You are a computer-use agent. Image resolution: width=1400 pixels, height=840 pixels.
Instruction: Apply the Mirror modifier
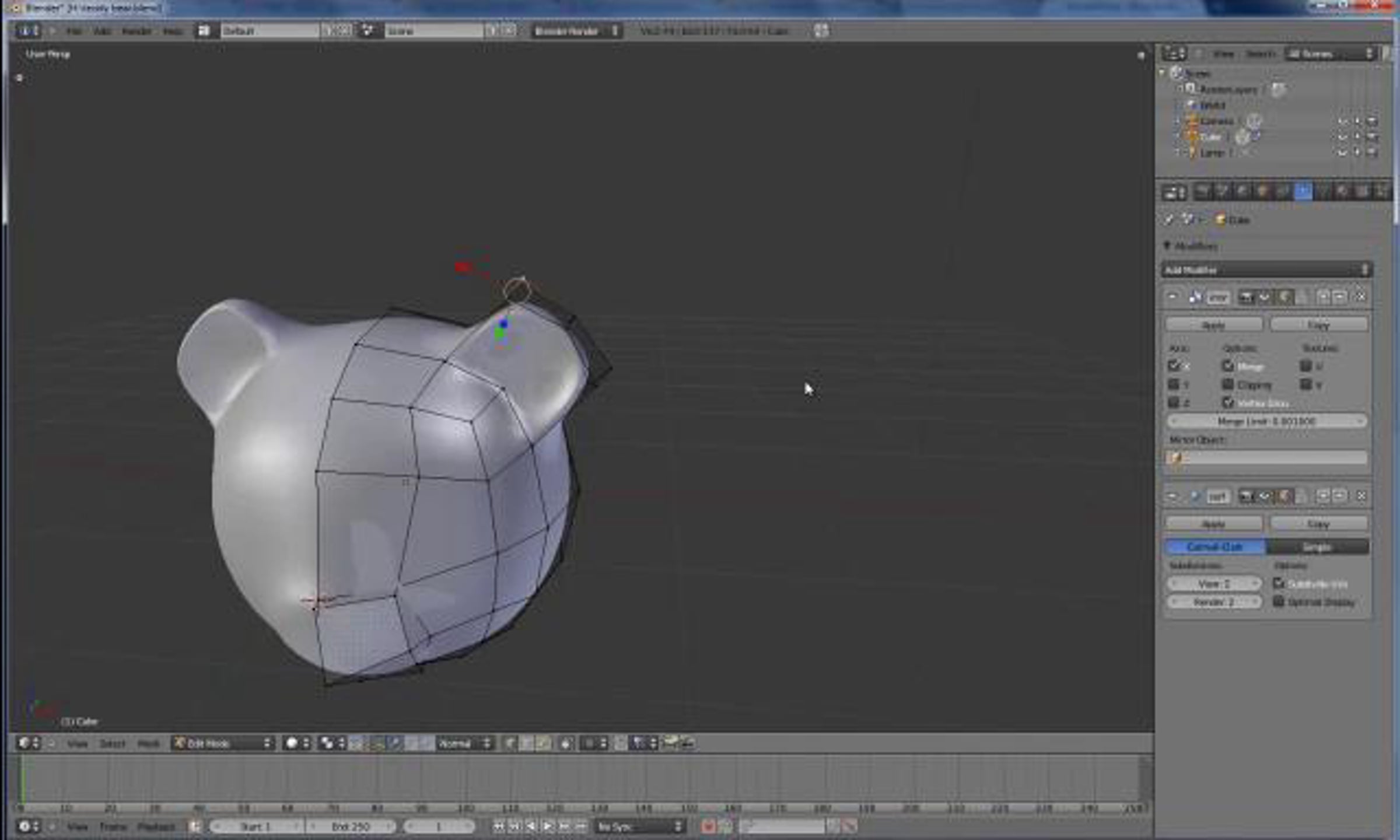(x=1213, y=324)
